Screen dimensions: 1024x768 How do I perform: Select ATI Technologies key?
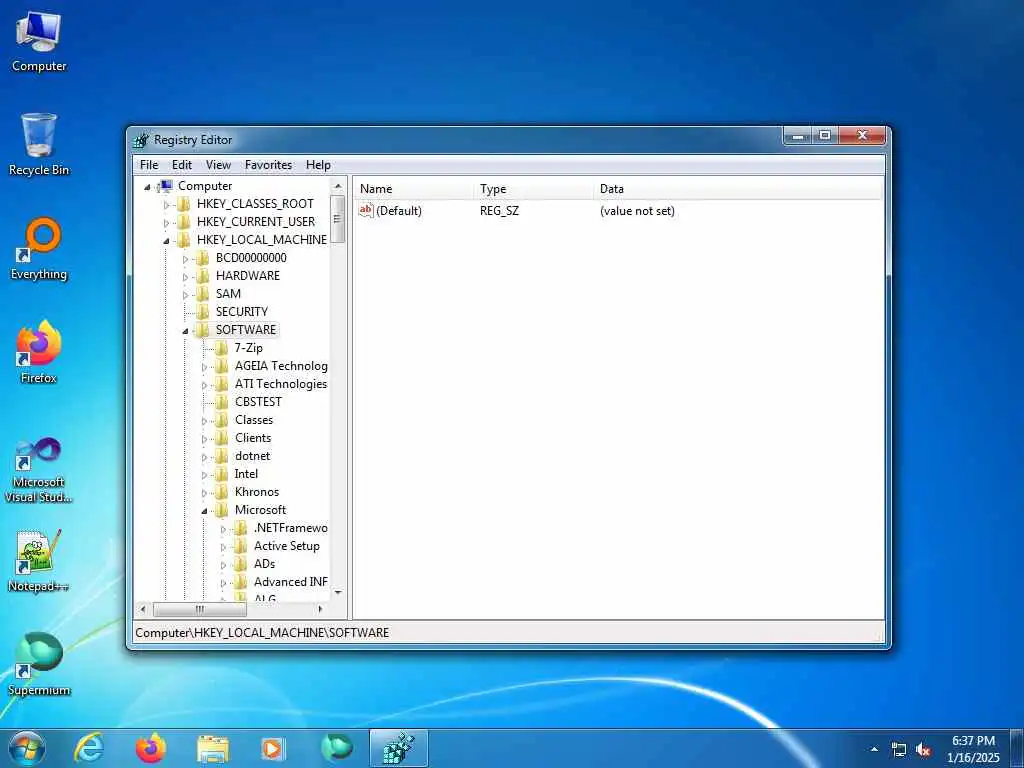(281, 384)
